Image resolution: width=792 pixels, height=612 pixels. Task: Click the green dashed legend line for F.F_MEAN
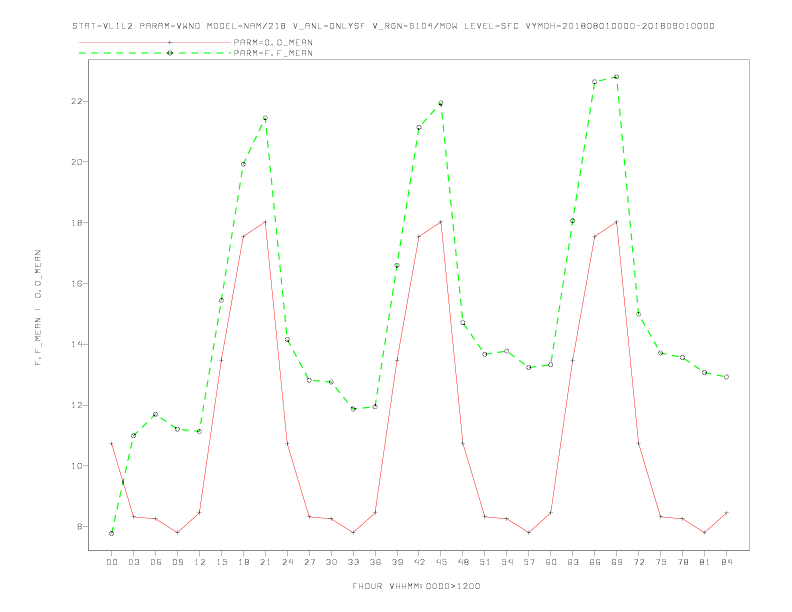[x=155, y=53]
